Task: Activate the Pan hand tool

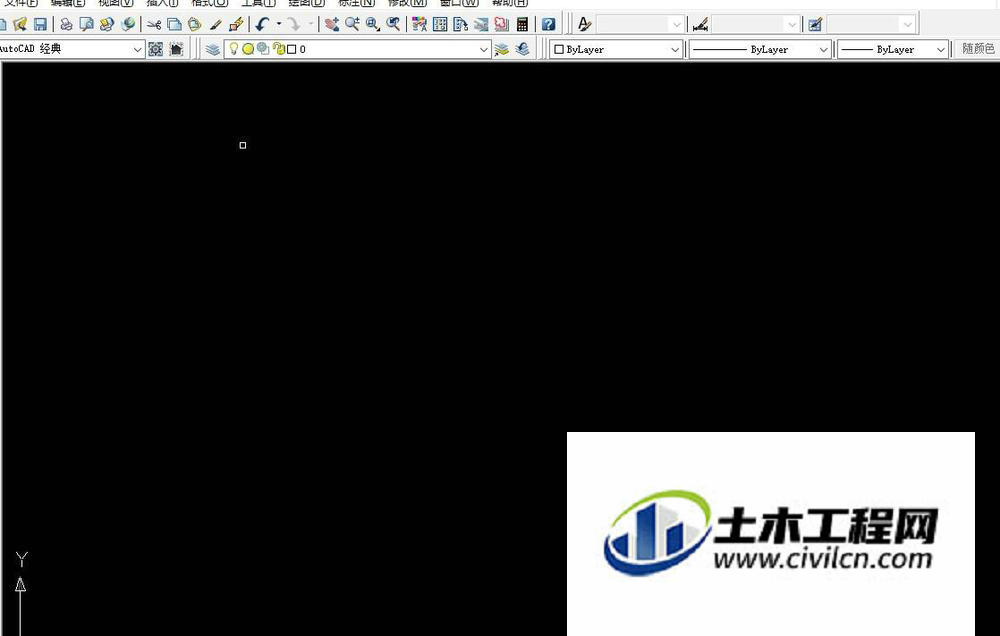Action: pyautogui.click(x=332, y=25)
